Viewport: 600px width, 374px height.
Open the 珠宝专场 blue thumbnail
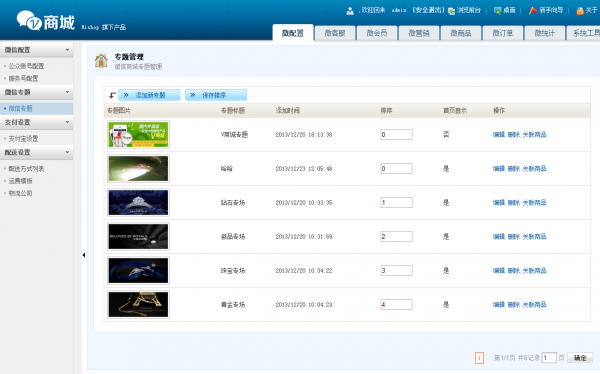tap(139, 271)
